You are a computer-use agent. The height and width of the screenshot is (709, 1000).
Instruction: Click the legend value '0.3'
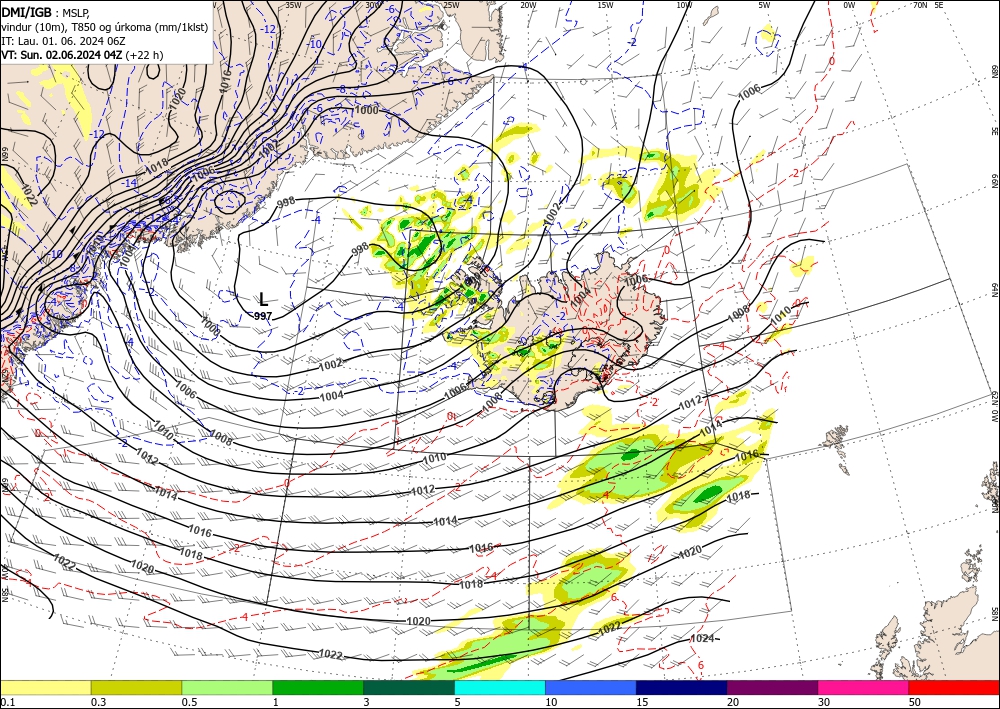pos(99,702)
